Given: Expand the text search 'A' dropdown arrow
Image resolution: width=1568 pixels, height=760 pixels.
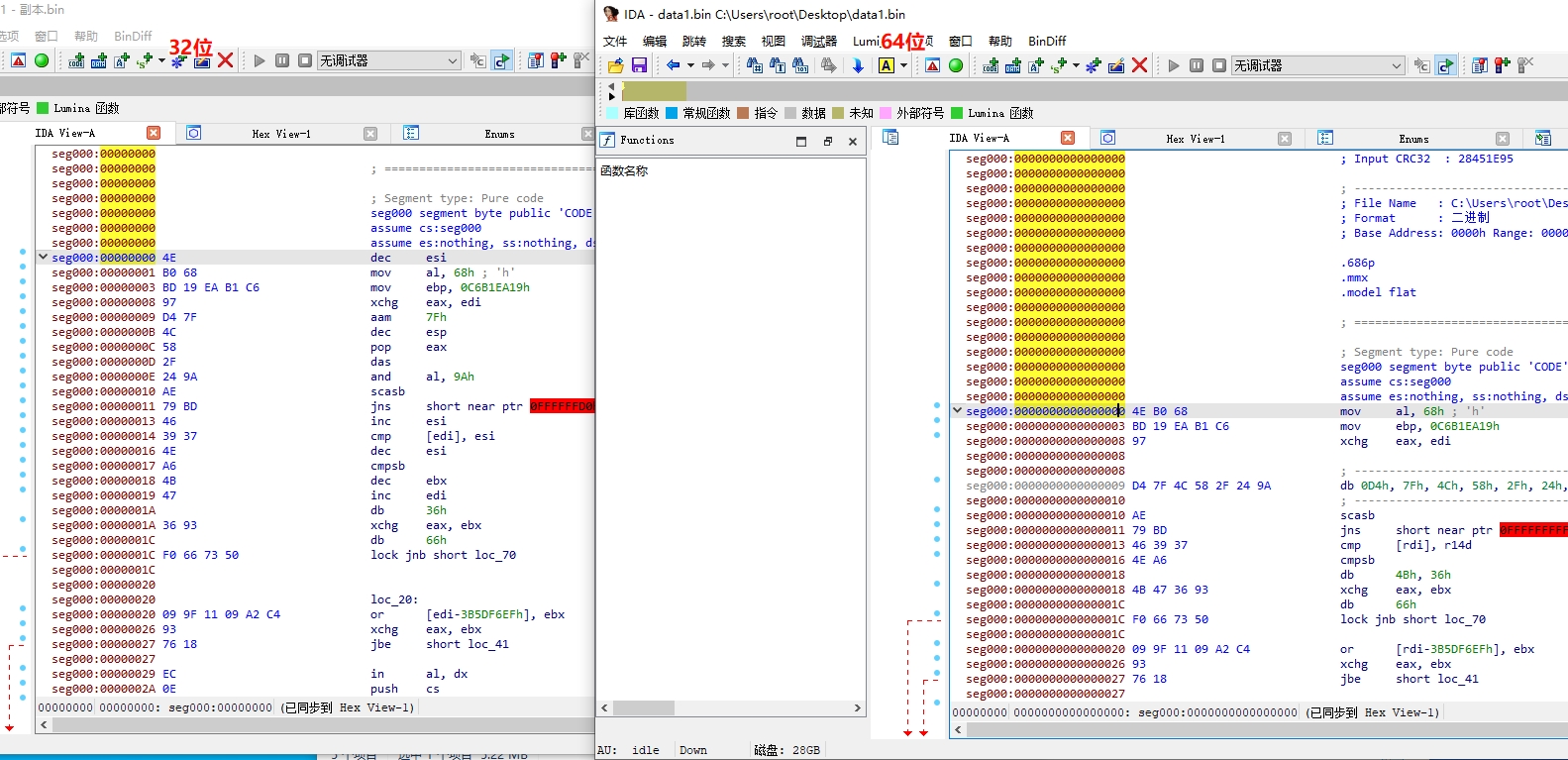Looking at the screenshot, I should pyautogui.click(x=903, y=65).
